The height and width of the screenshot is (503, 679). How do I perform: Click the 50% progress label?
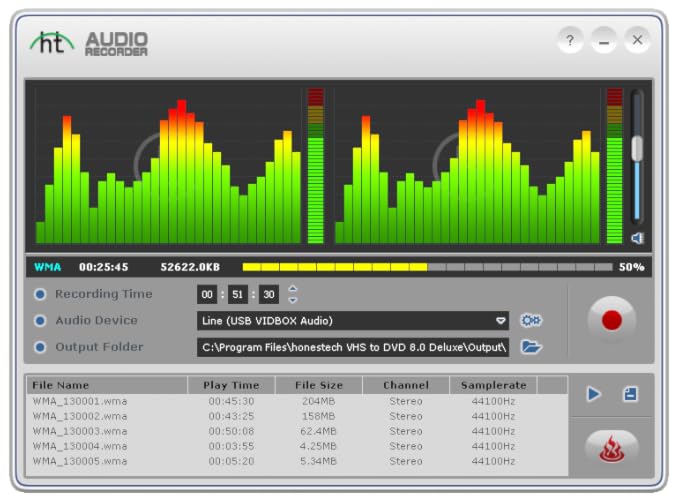pyautogui.click(x=631, y=267)
